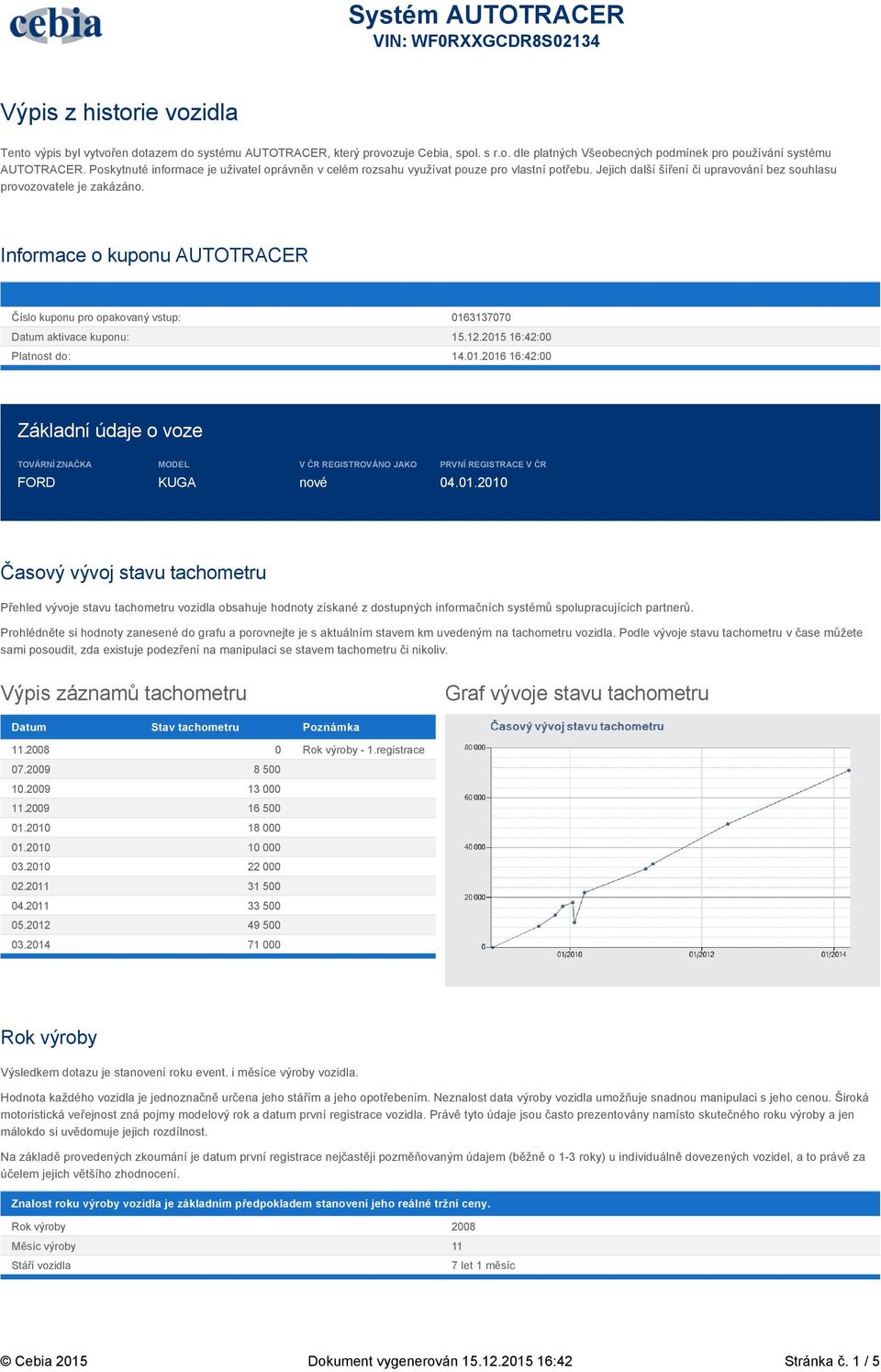Image resolution: width=881 pixels, height=1372 pixels.
Task: Click the 10 000 odometer value
Action: point(264,847)
